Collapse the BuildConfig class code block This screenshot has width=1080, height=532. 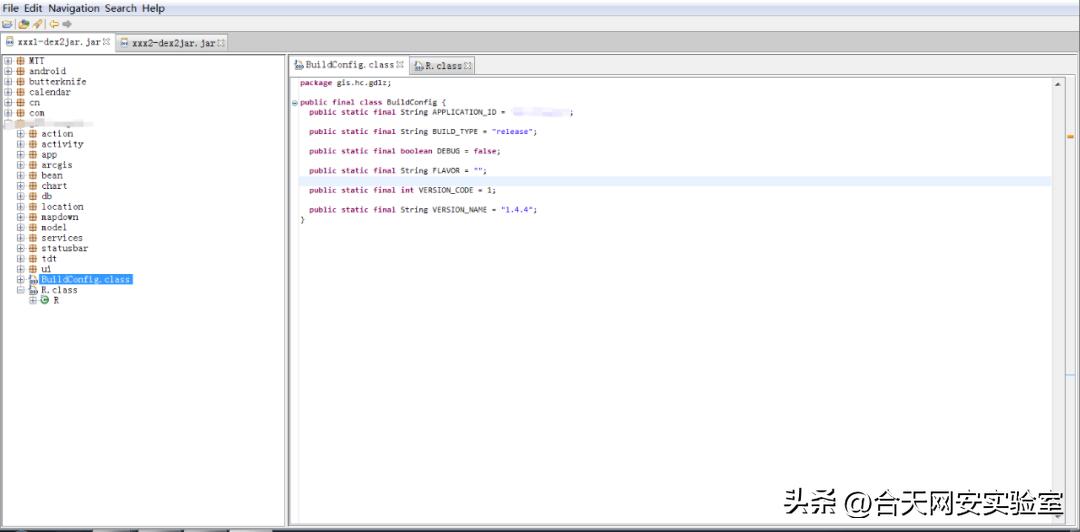[294, 103]
